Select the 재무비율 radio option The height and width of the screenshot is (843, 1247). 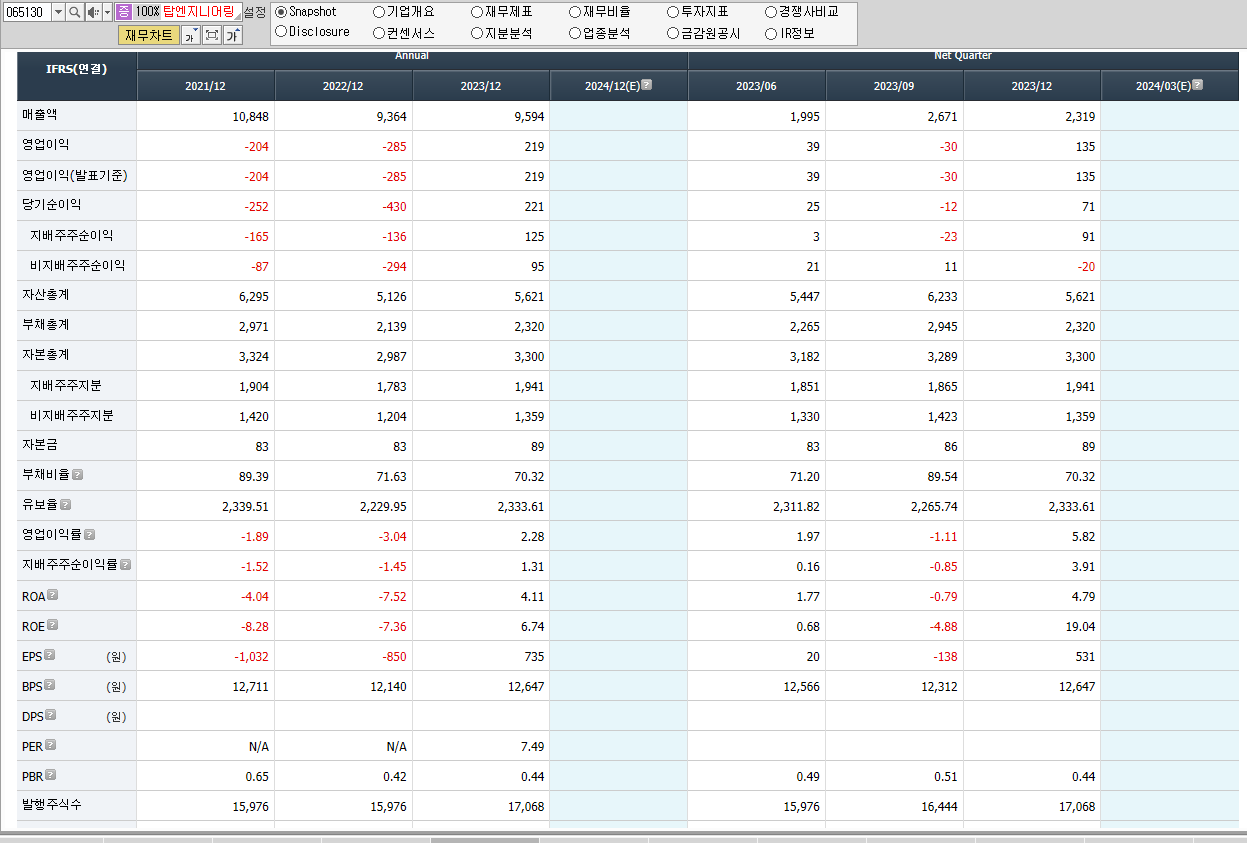575,12
